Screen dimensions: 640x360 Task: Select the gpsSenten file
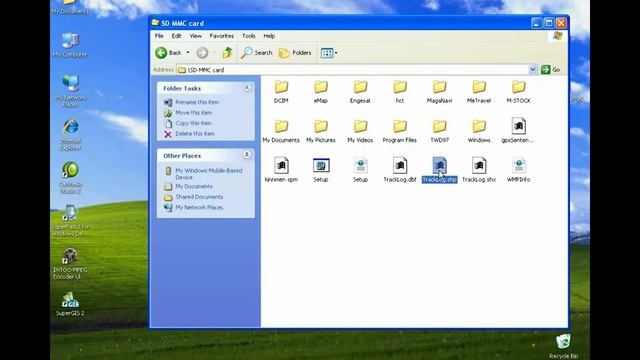coord(518,131)
